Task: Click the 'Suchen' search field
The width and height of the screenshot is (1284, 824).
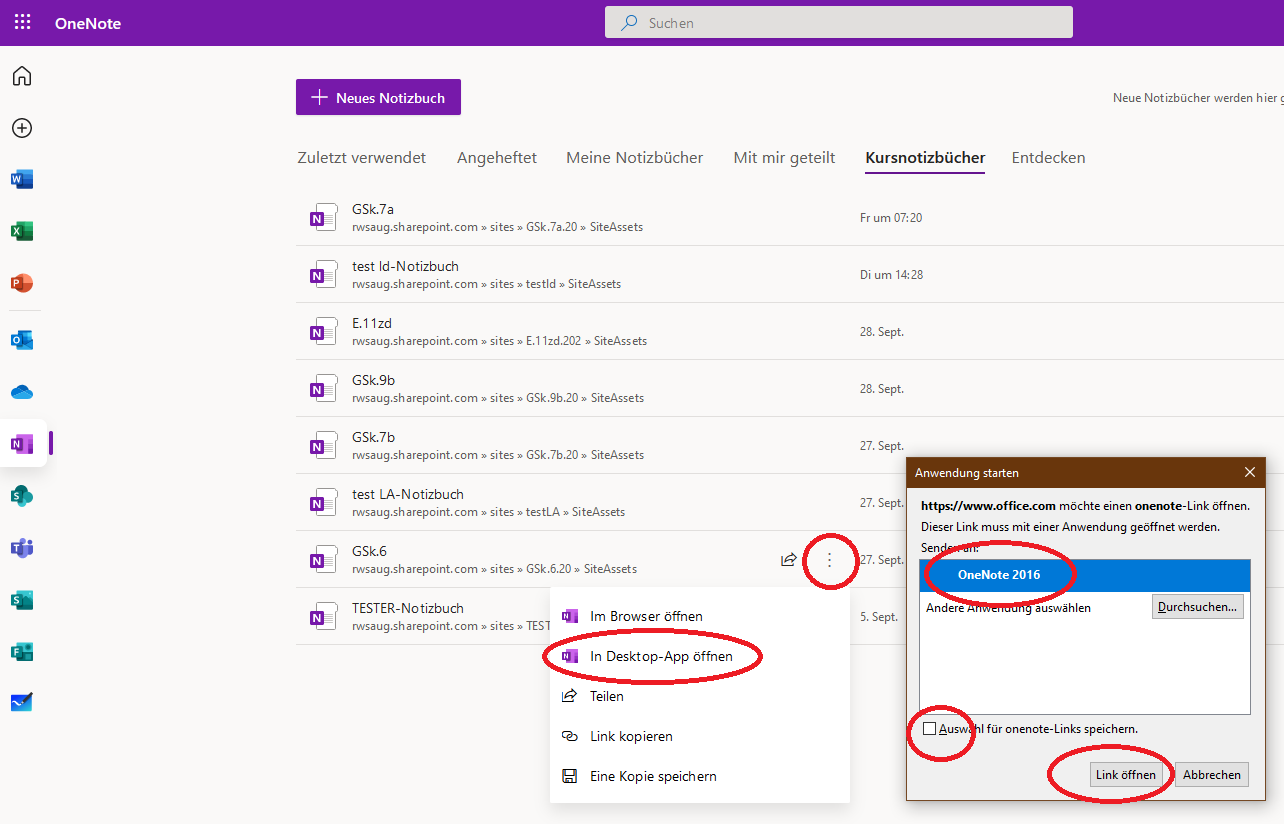Action: [839, 22]
